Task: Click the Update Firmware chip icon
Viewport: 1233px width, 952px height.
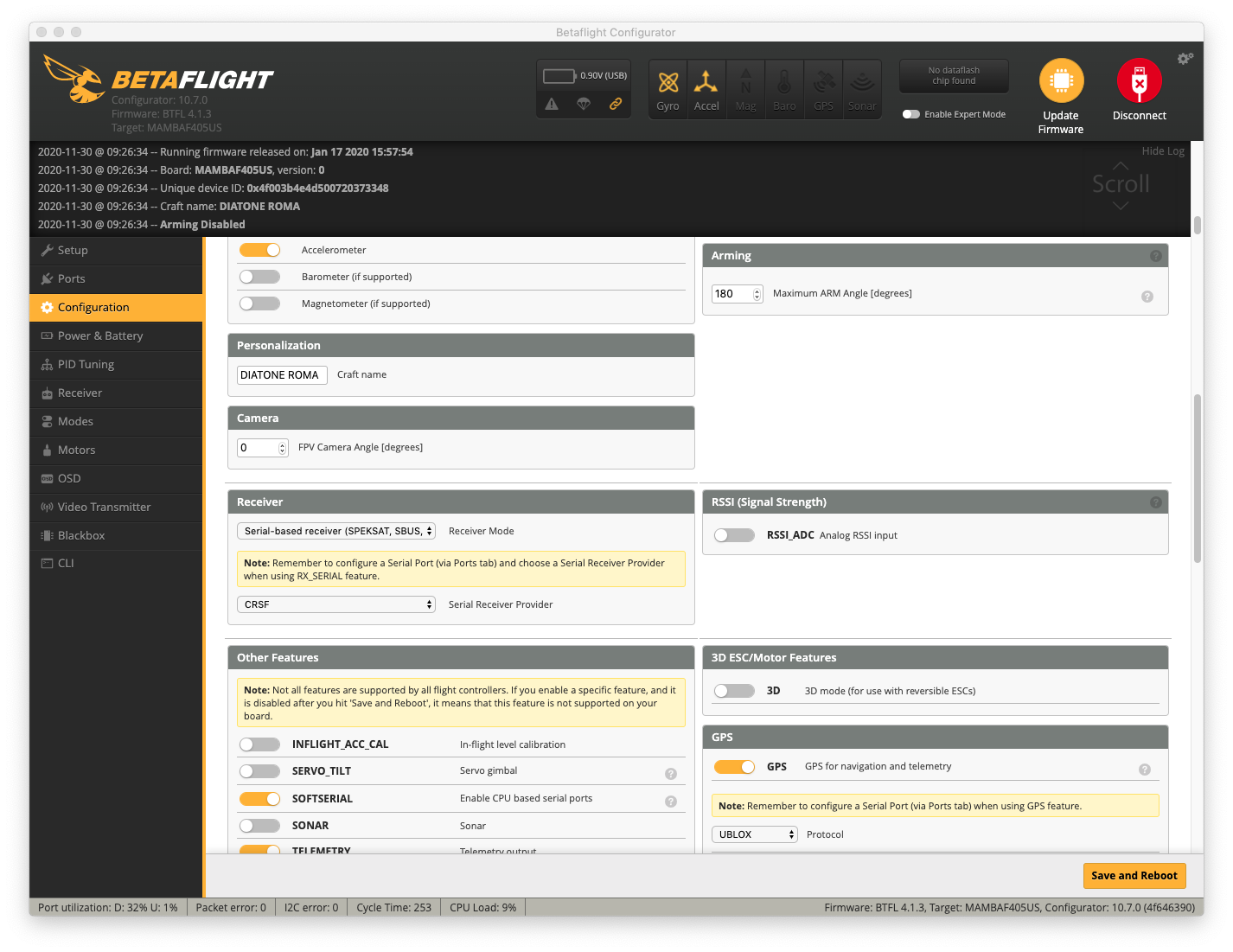Action: [x=1061, y=80]
